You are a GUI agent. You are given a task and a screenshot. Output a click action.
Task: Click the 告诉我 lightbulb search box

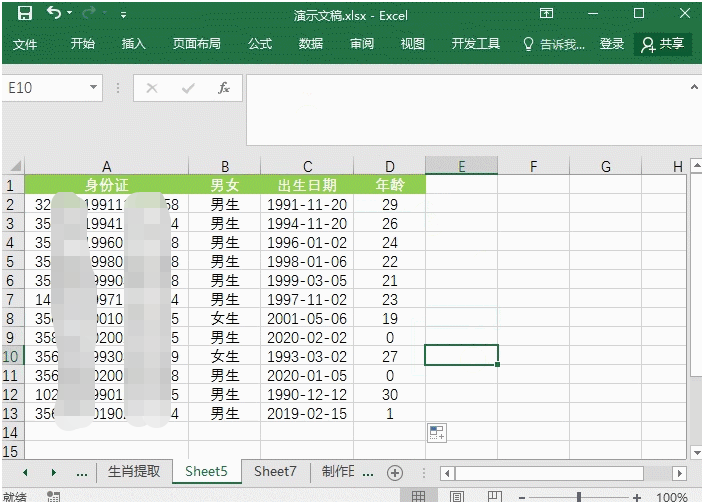click(554, 44)
